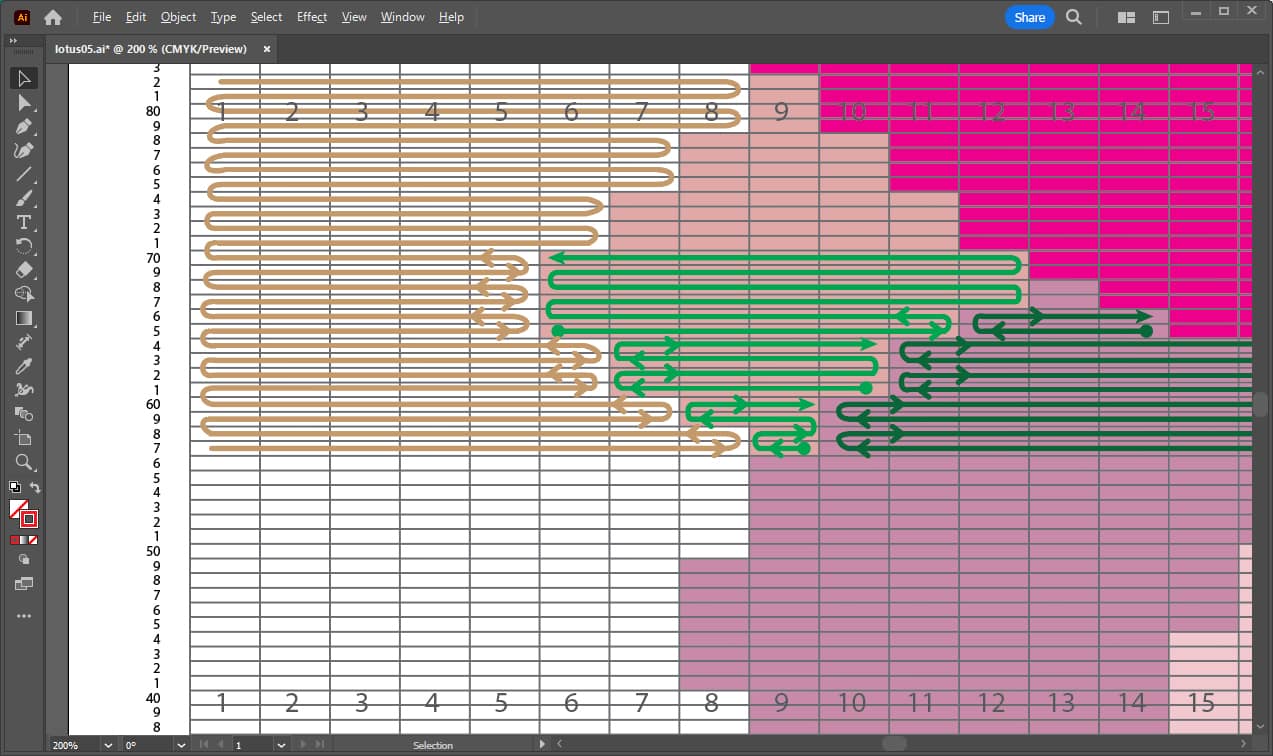
Task: Switch to the lotus05.ai document tab
Action: point(155,49)
